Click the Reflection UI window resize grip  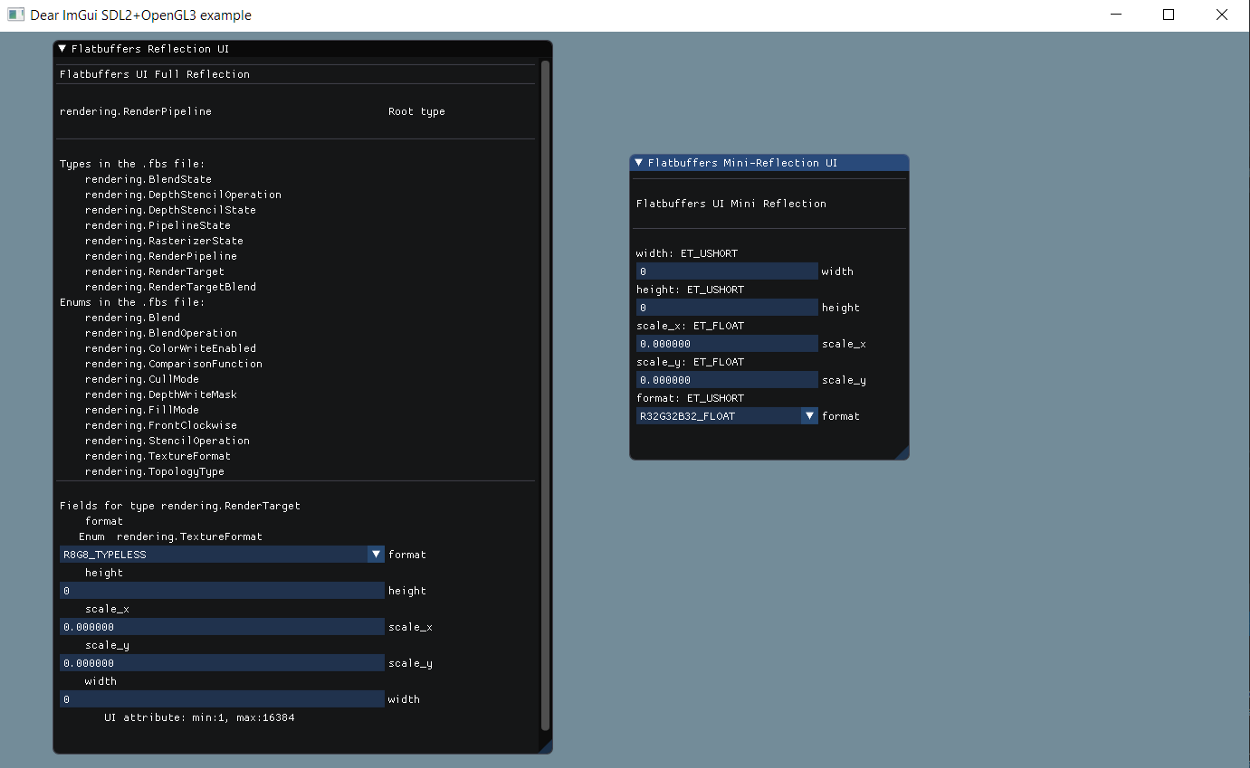pyautogui.click(x=546, y=747)
